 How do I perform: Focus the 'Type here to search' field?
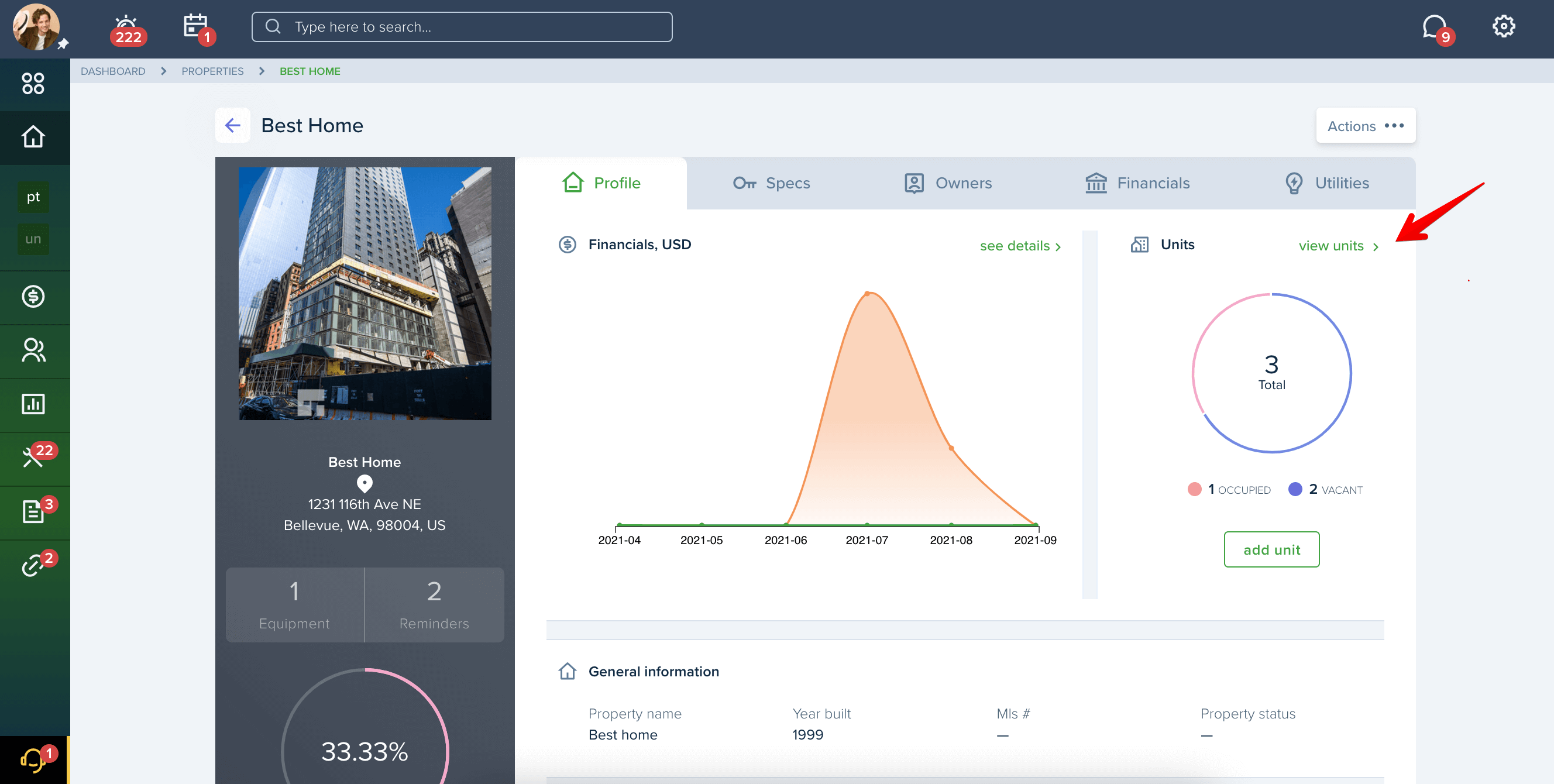click(462, 26)
